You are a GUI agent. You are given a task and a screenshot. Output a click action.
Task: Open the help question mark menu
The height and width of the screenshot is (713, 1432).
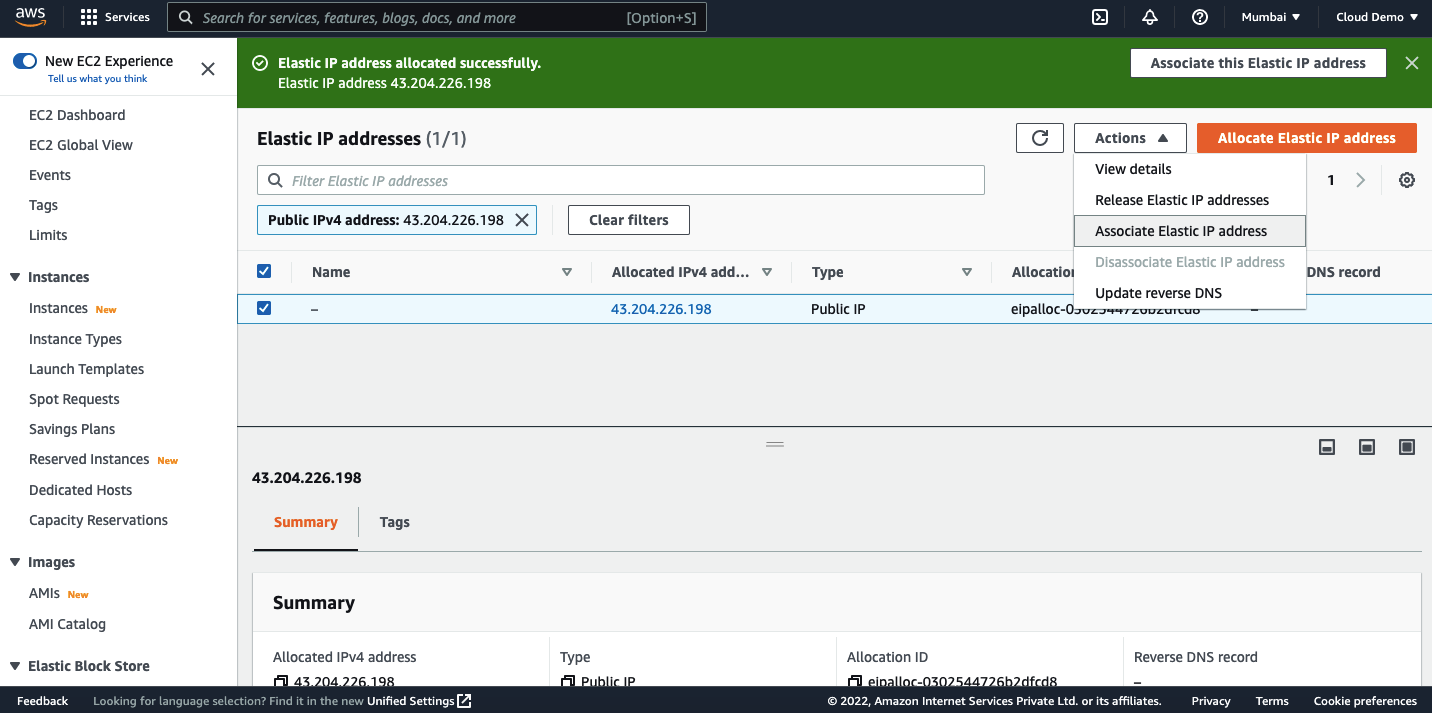pos(1200,17)
